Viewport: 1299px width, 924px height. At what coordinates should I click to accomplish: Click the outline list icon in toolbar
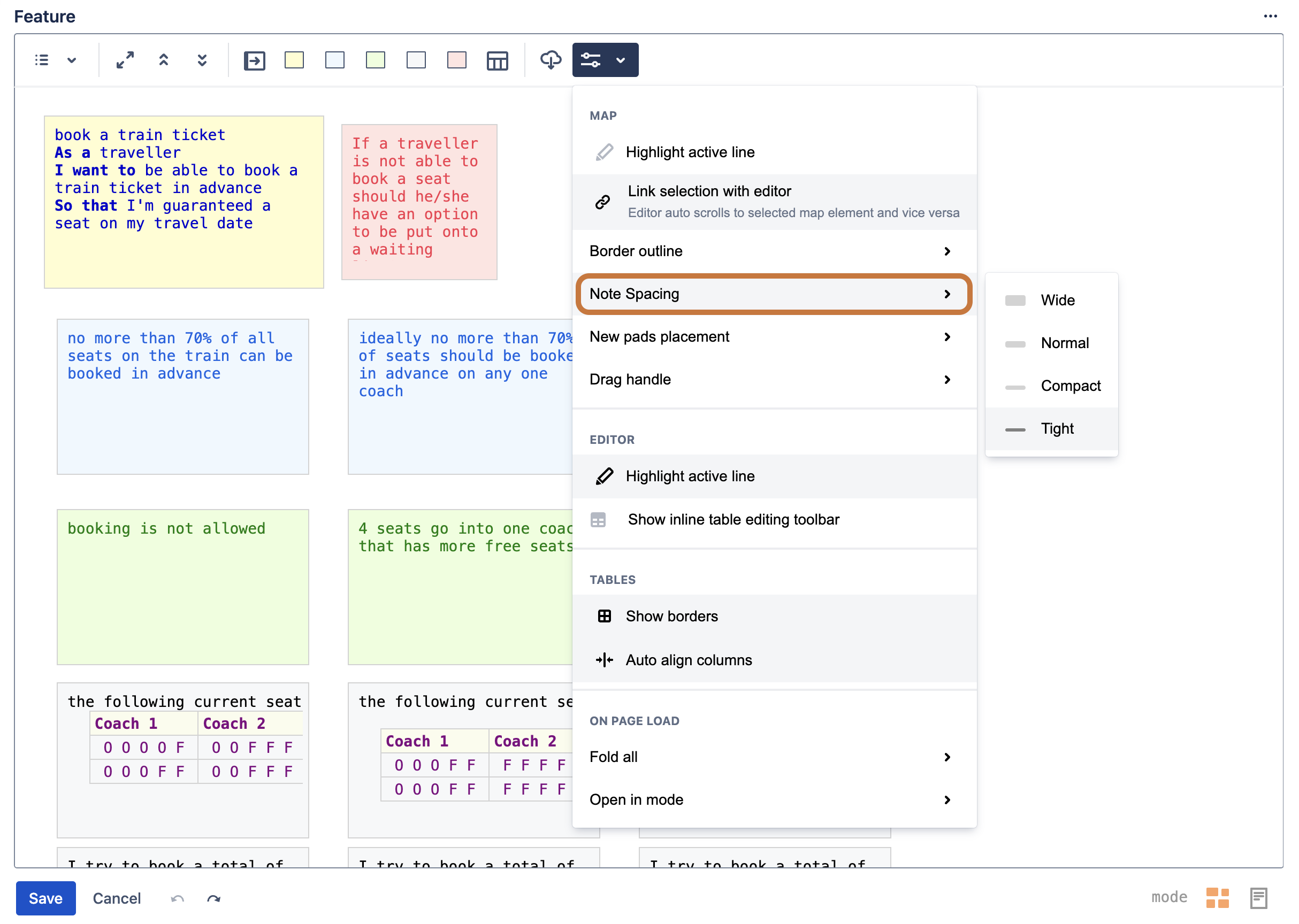coord(42,60)
